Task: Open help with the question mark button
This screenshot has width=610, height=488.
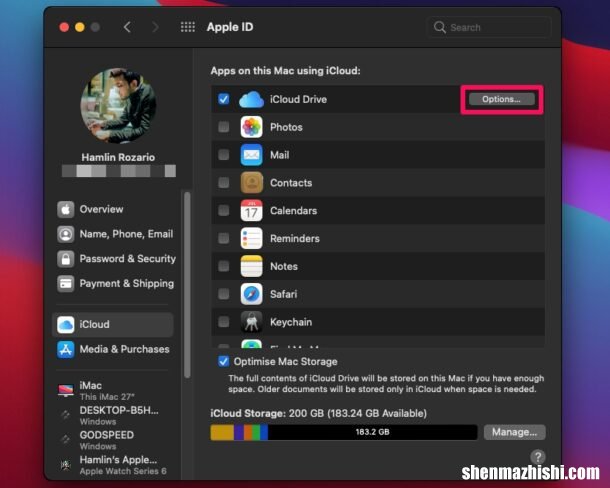Action: point(538,457)
